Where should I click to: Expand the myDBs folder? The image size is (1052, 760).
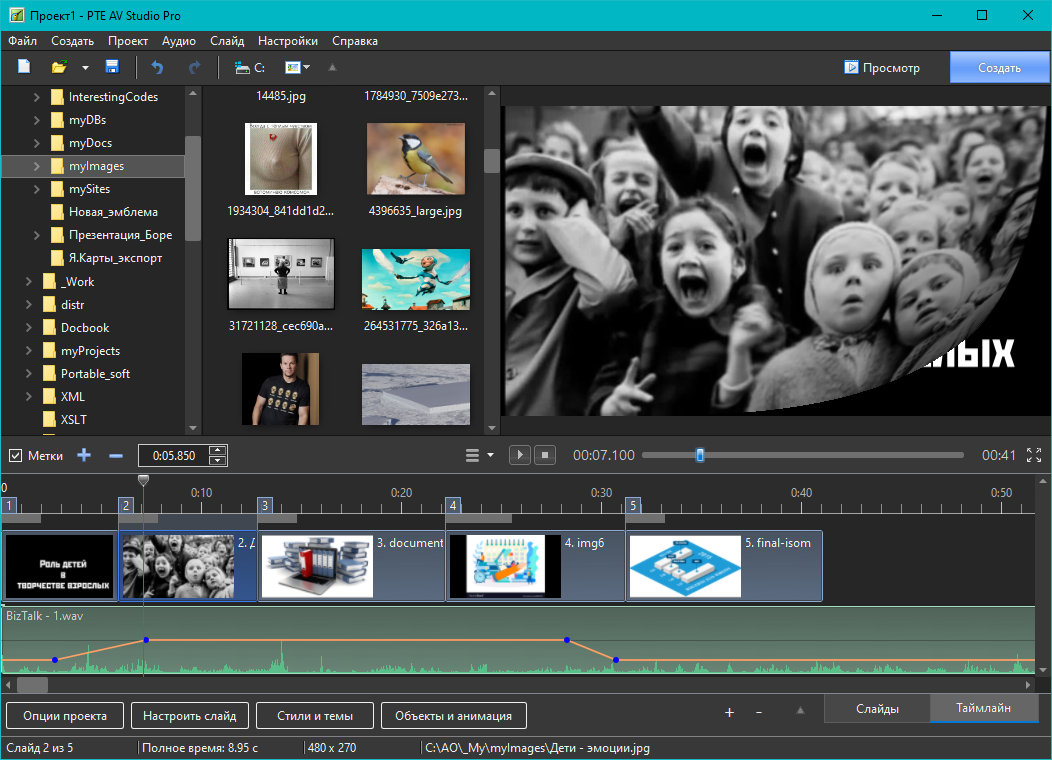(37, 120)
